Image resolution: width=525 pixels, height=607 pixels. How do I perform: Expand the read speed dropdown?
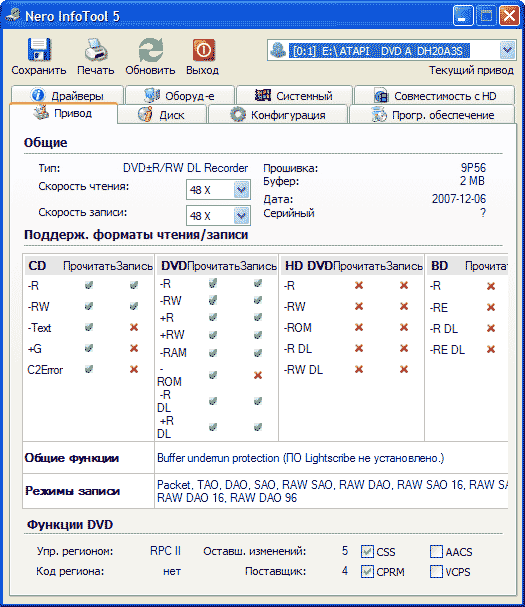241,190
